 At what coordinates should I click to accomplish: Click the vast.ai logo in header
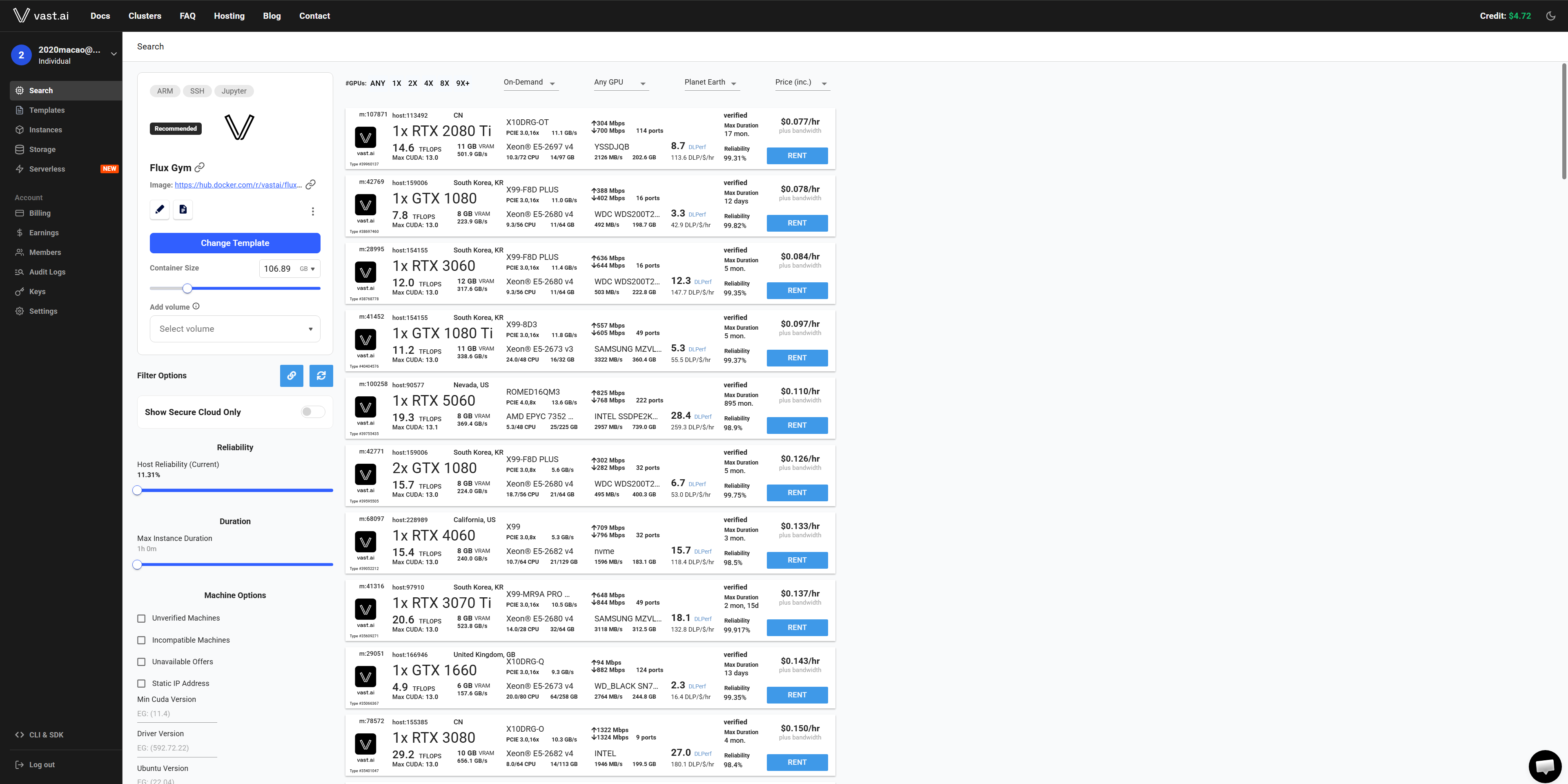click(41, 16)
